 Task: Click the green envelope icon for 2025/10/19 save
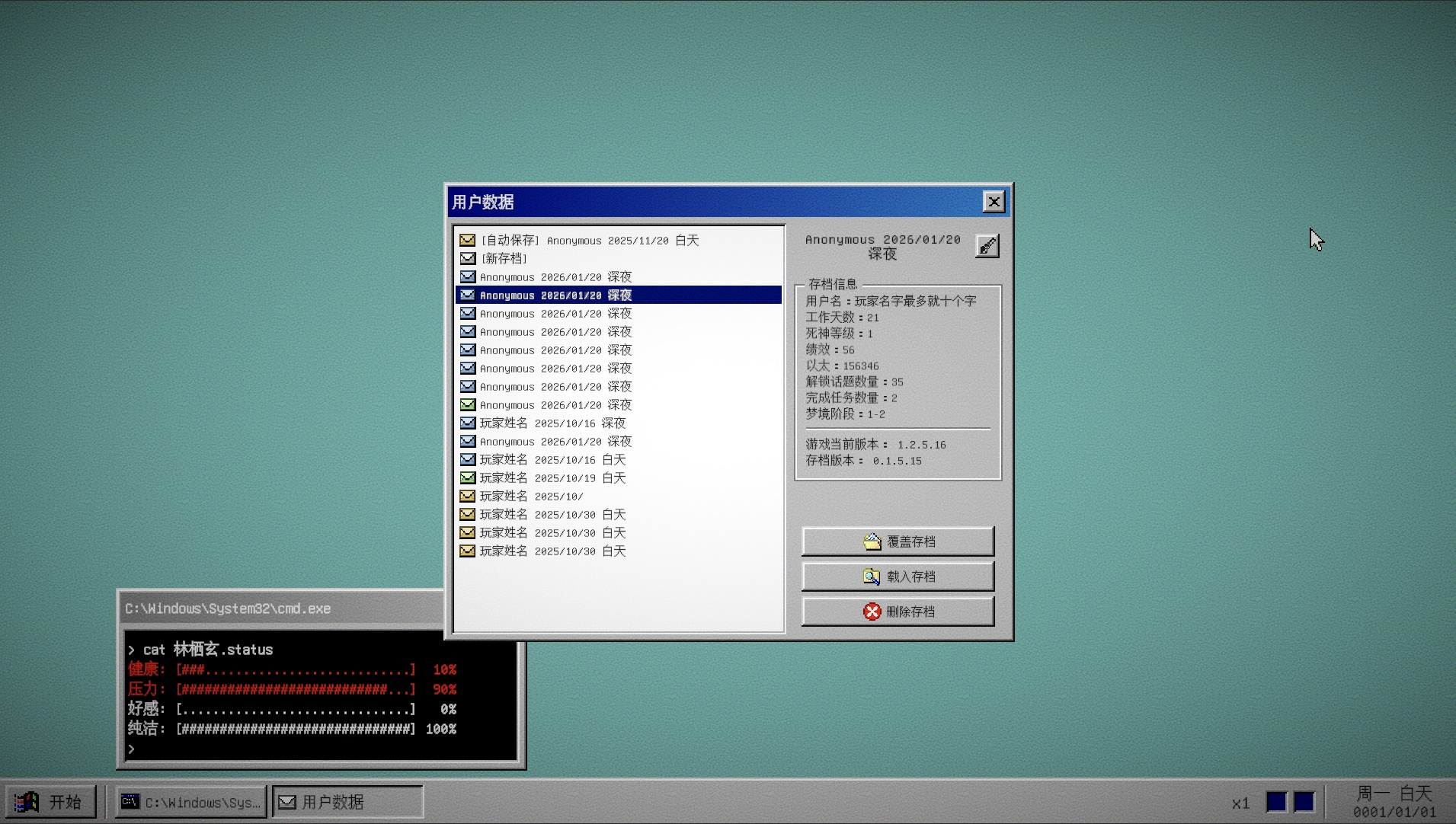coord(468,477)
